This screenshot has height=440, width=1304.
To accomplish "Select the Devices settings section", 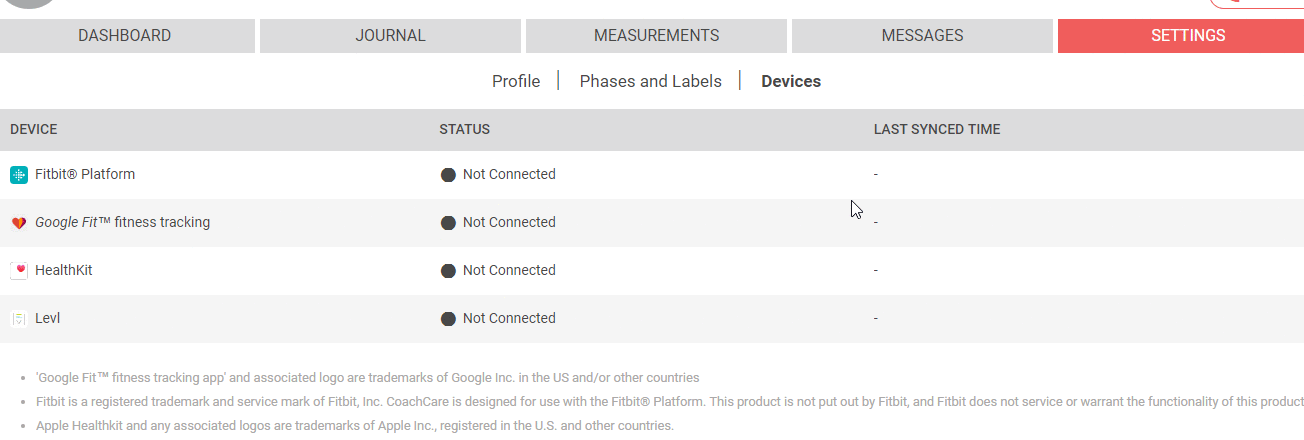I will click(791, 81).
